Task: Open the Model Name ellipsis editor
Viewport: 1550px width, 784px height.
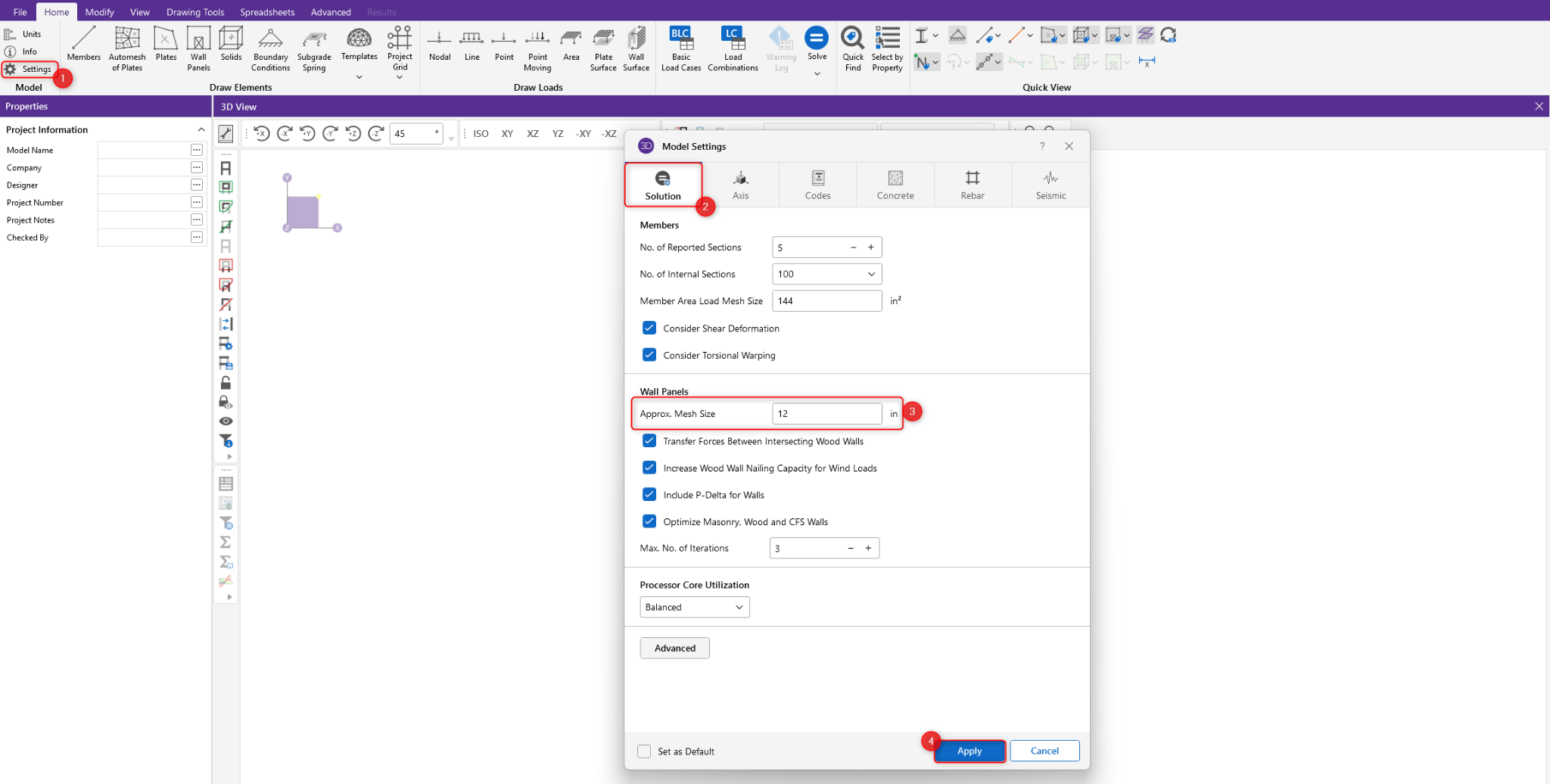Action: tap(197, 150)
